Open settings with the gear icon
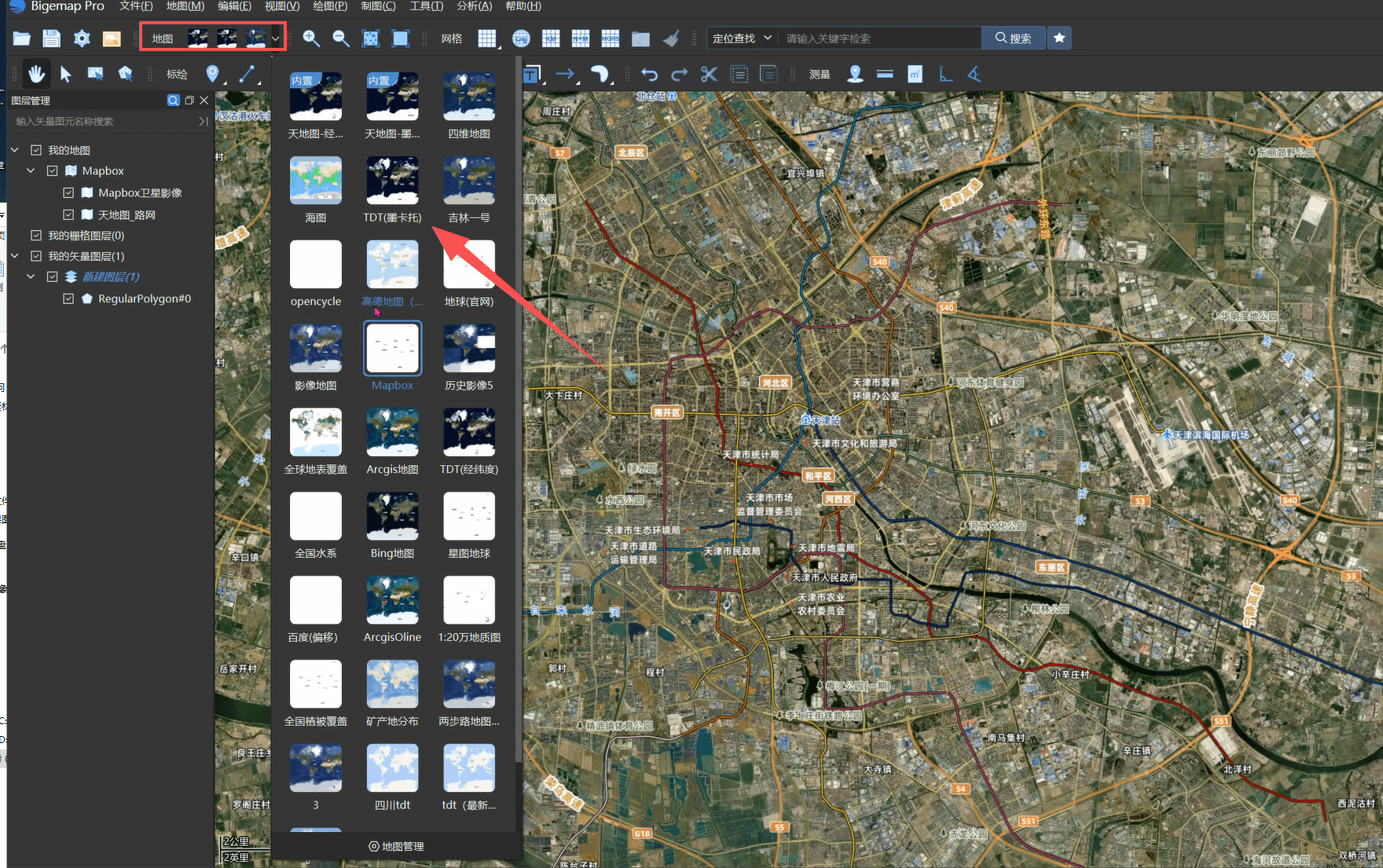Viewport: 1383px width, 868px height. pyautogui.click(x=82, y=38)
